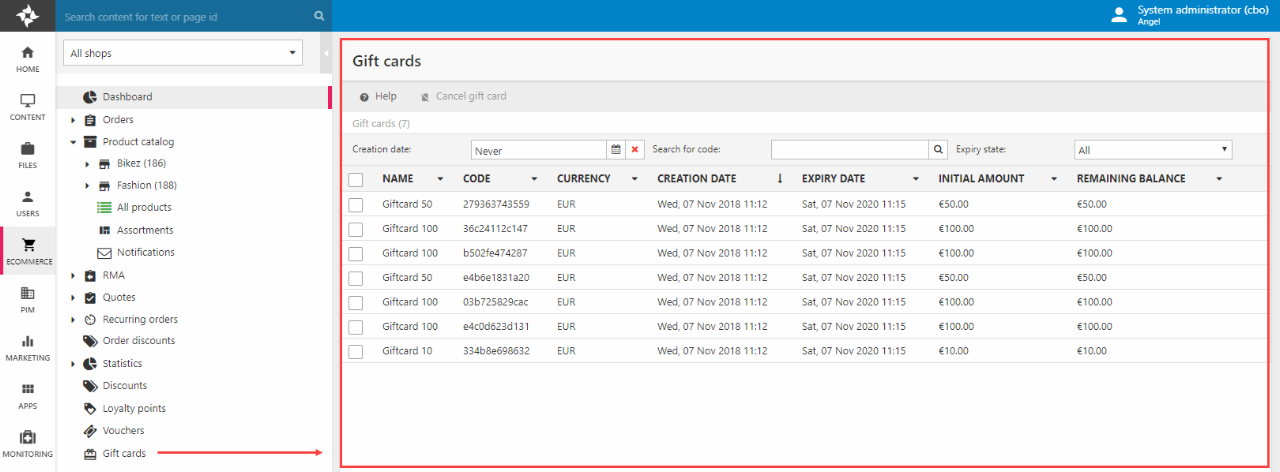This screenshot has height=472, width=1280.
Task: Expand the Orders tree node
Action: coord(73,120)
